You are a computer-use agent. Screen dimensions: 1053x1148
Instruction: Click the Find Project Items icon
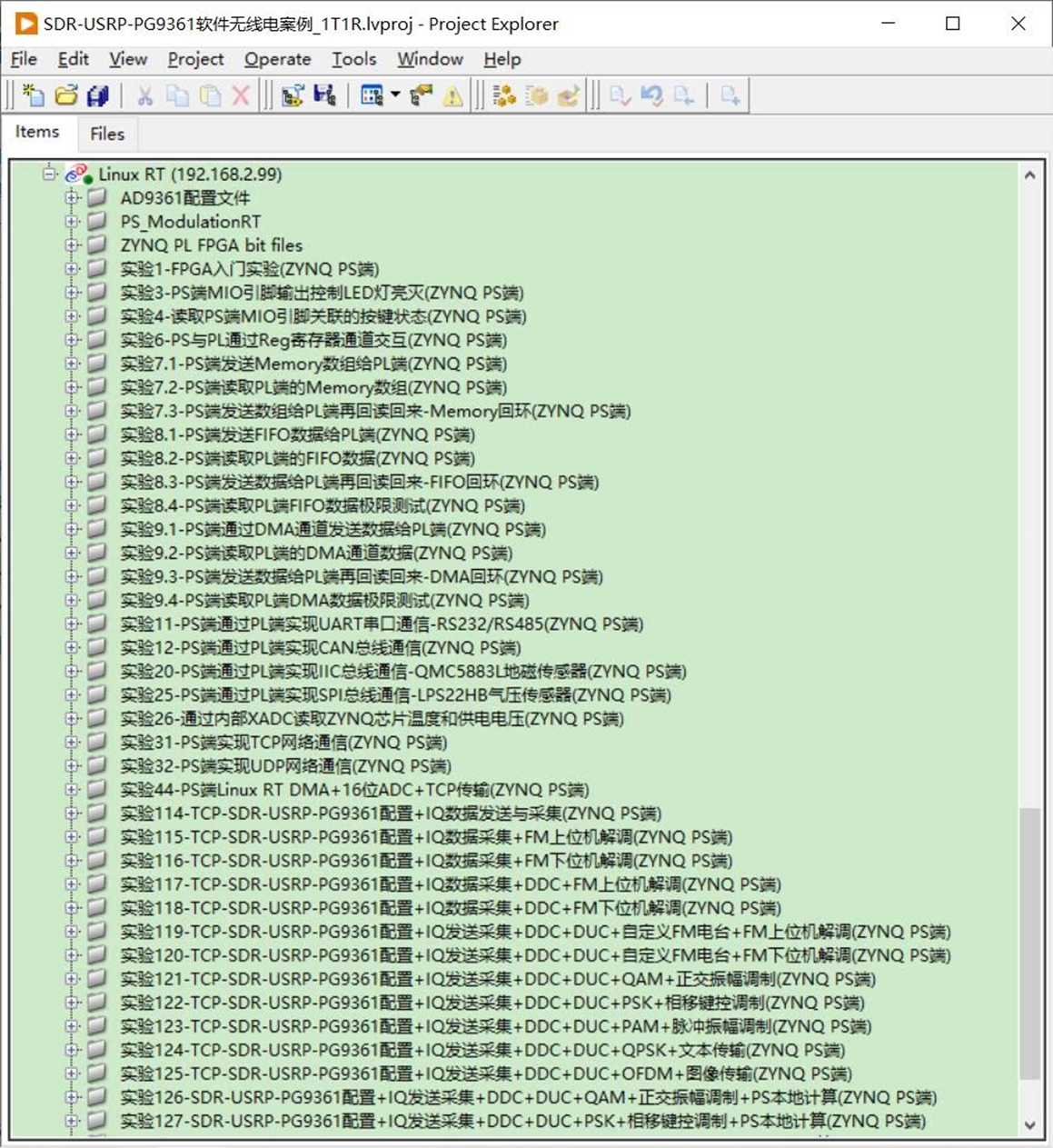click(x=324, y=95)
